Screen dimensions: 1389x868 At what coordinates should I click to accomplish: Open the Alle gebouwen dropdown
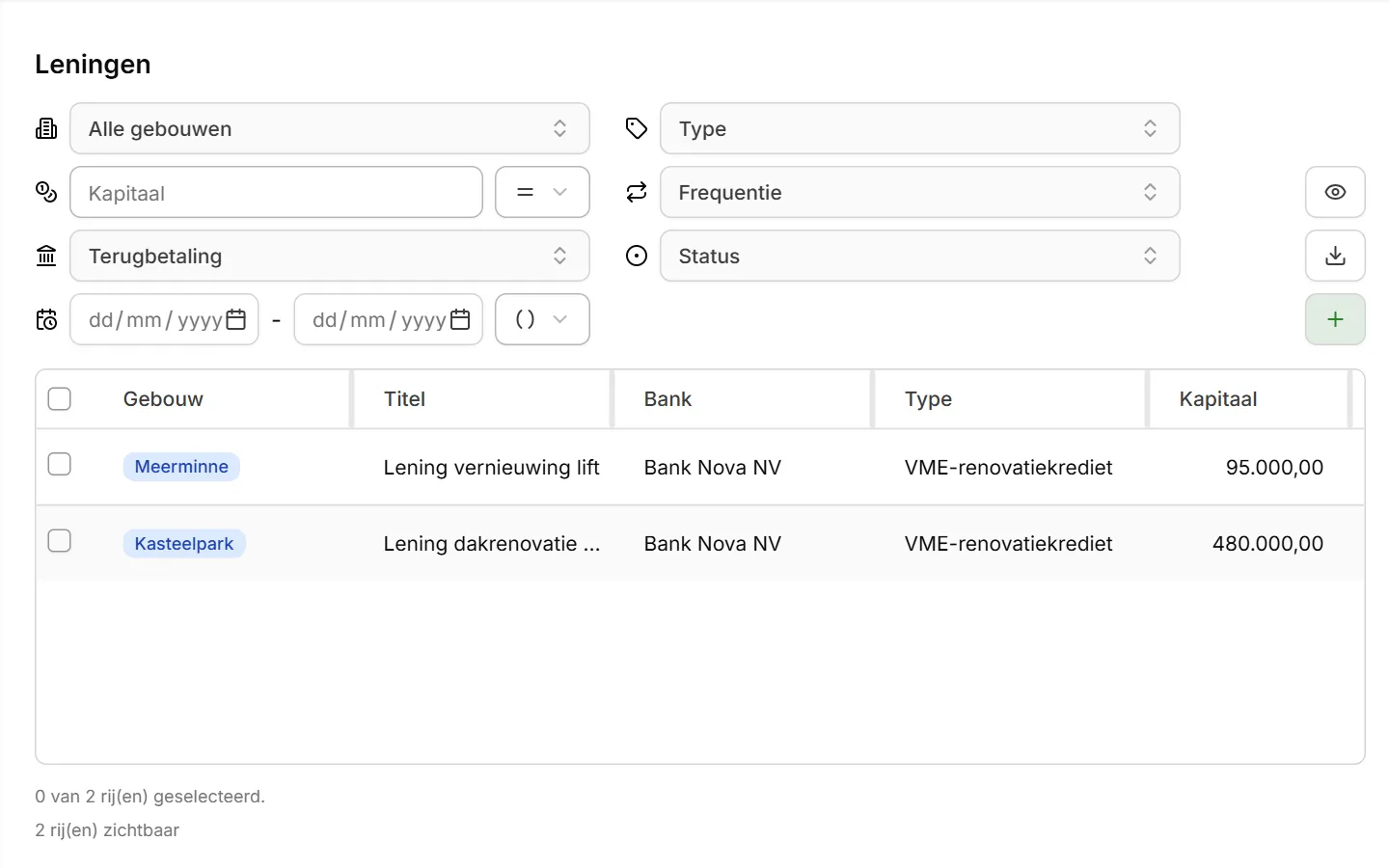tap(330, 128)
